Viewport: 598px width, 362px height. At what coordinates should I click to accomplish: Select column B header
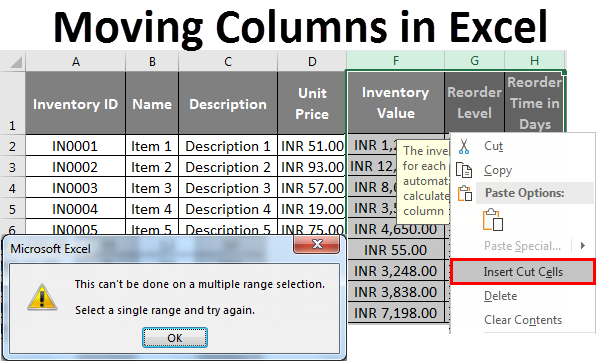click(x=152, y=61)
